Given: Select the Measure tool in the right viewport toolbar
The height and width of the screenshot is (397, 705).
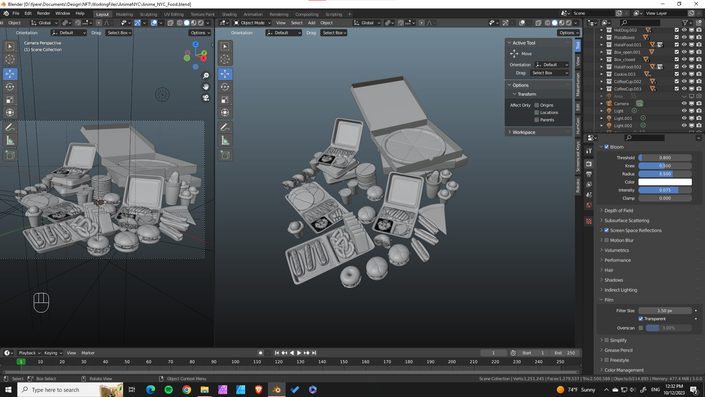Looking at the screenshot, I should coord(225,141).
